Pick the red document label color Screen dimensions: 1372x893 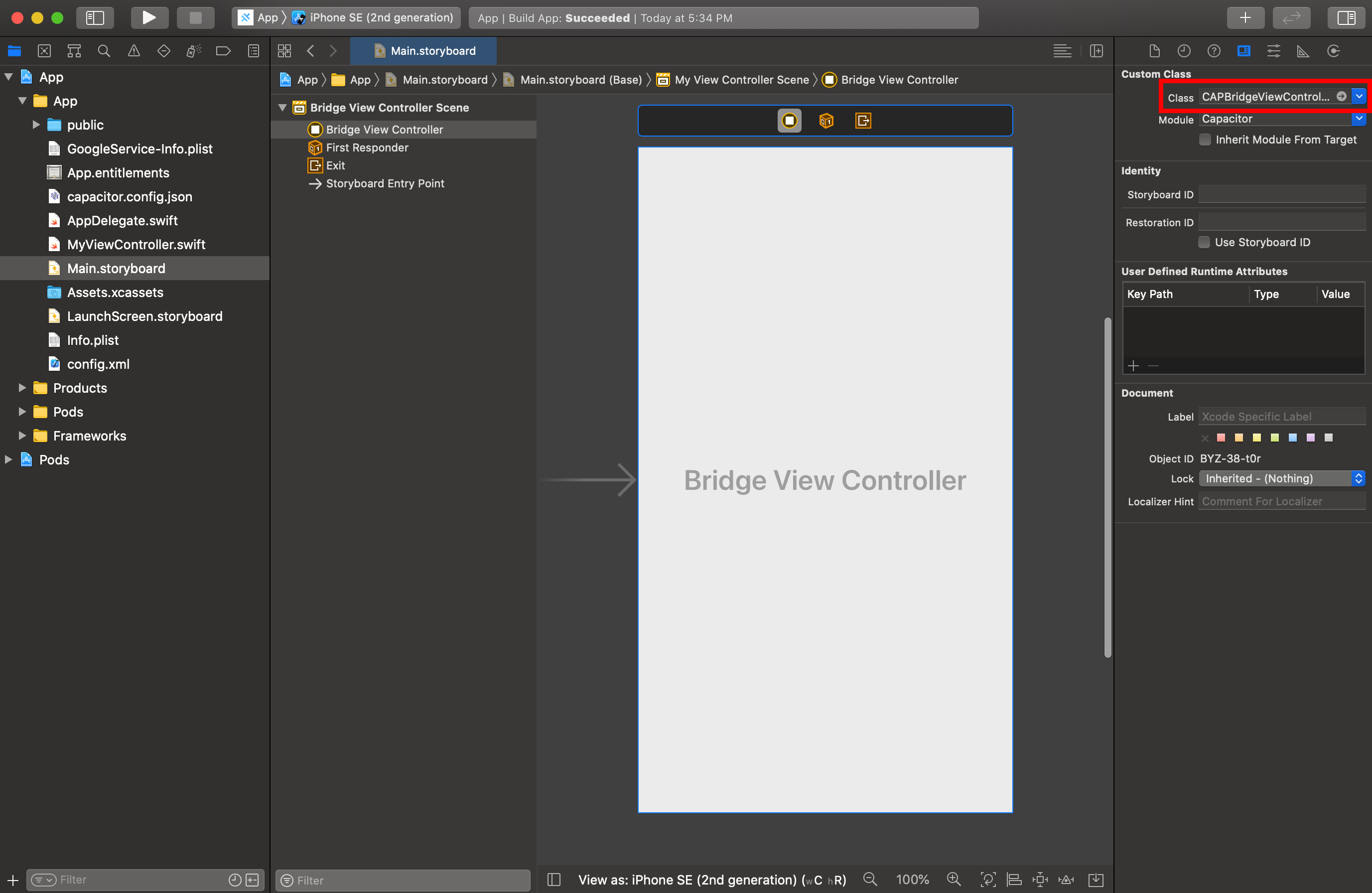click(x=1221, y=438)
